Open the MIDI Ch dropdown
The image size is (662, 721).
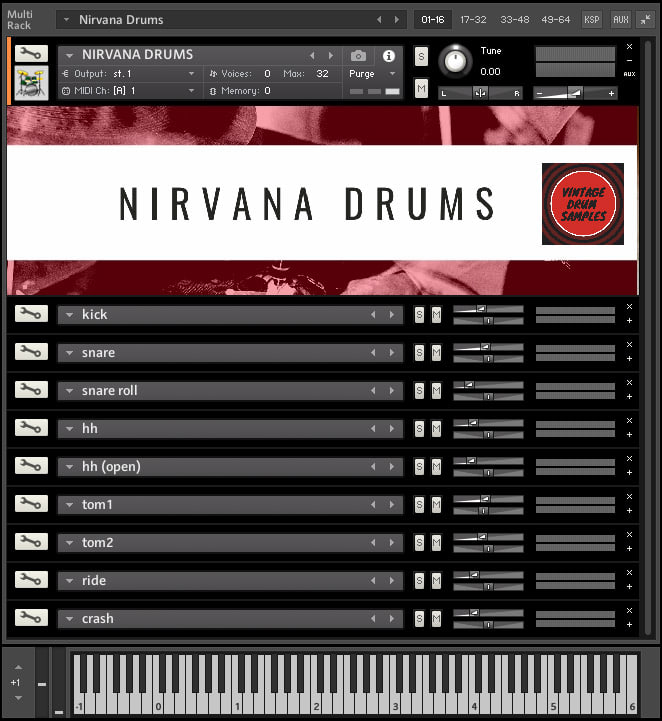click(192, 91)
